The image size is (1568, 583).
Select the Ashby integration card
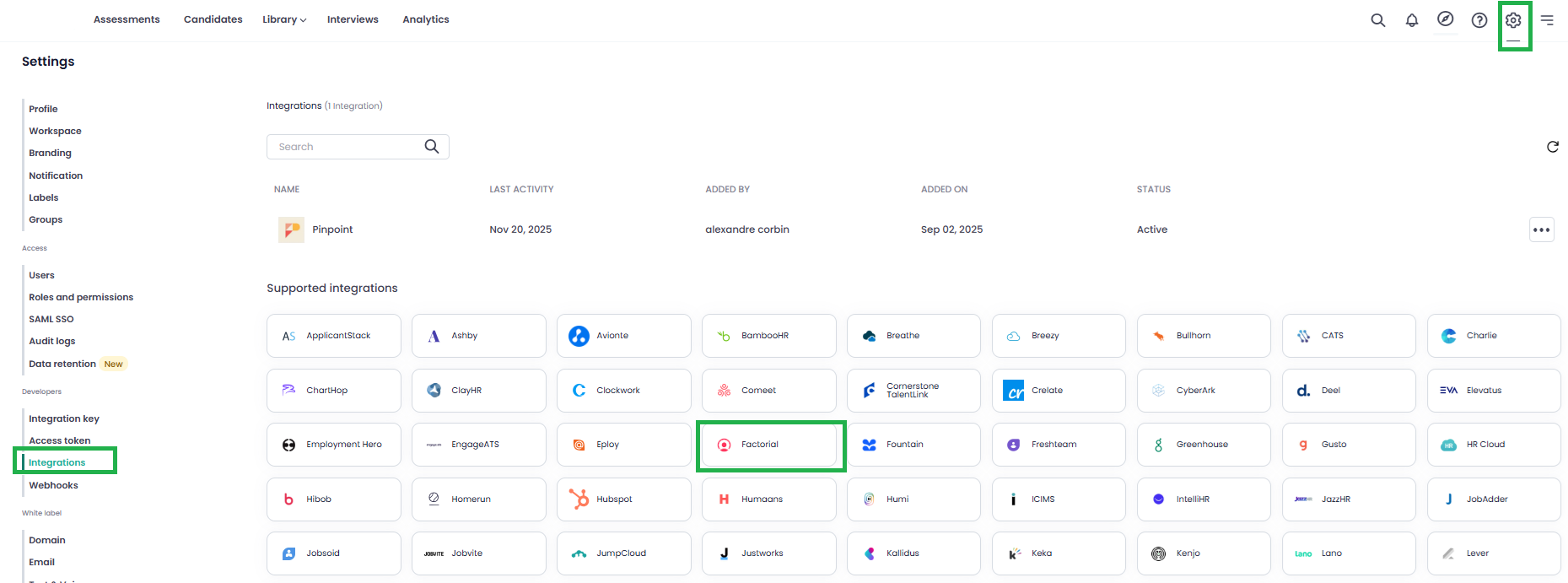479,336
